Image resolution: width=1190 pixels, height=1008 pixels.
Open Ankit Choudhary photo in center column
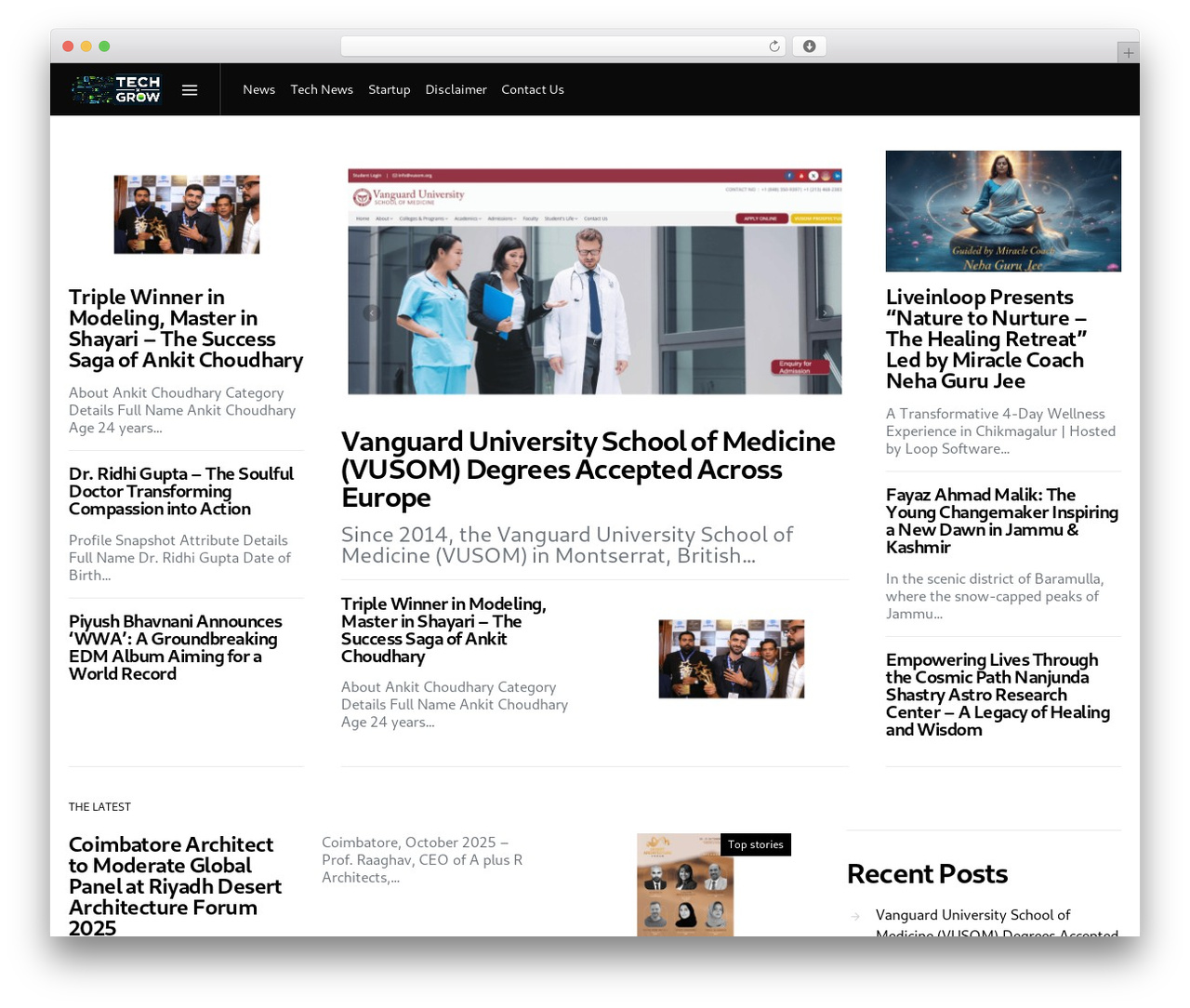[x=732, y=659]
